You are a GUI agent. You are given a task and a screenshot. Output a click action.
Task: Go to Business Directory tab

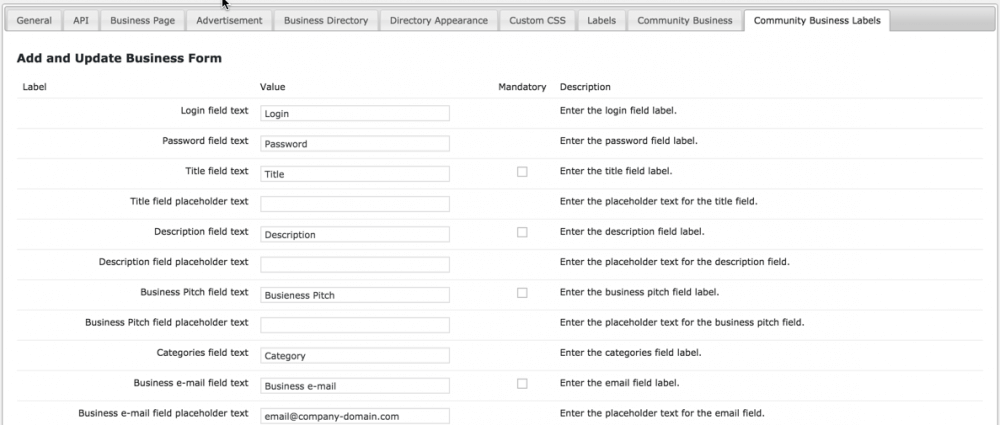(326, 20)
